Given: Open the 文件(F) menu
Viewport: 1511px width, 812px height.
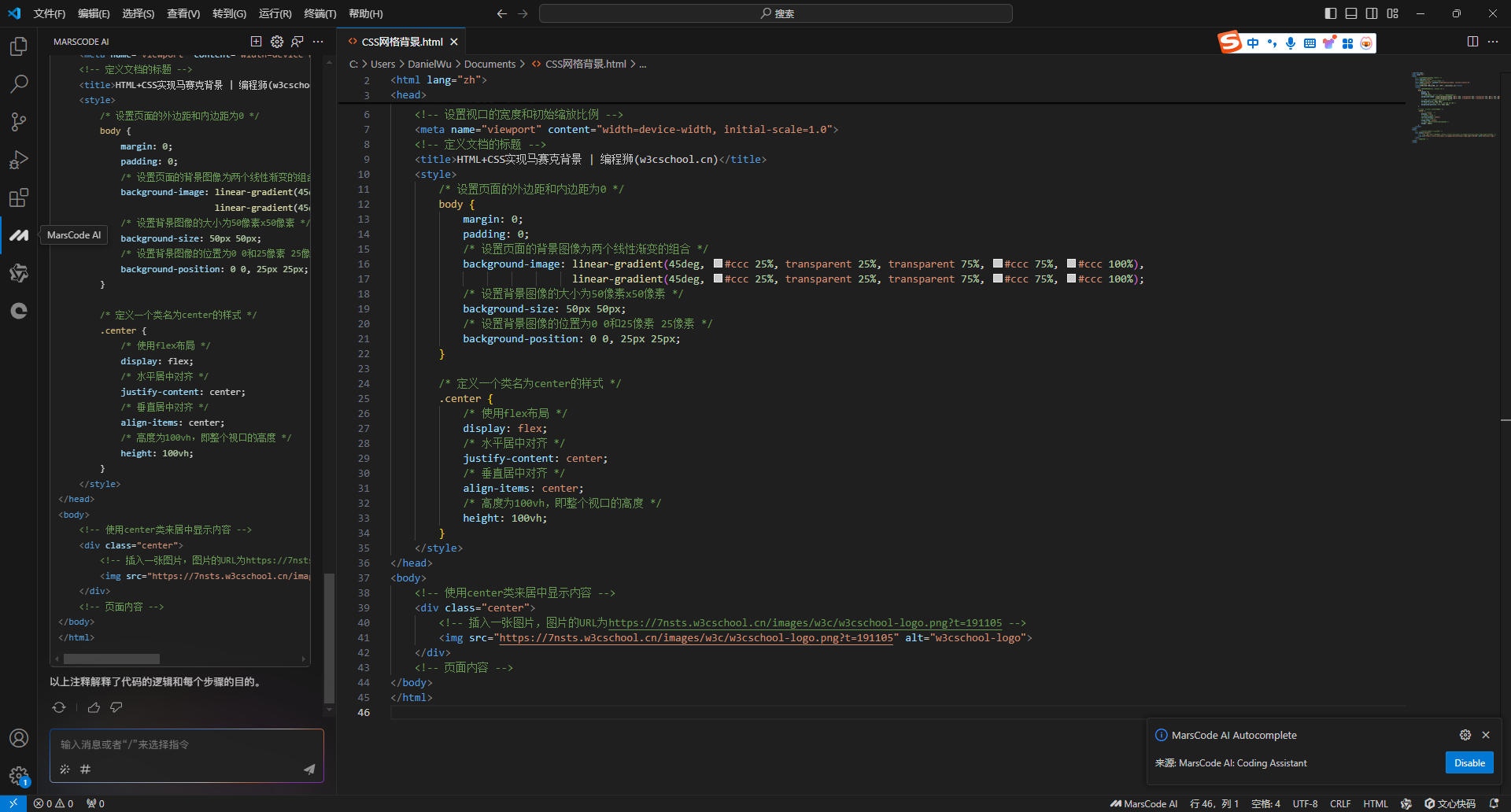Looking at the screenshot, I should coord(50,13).
